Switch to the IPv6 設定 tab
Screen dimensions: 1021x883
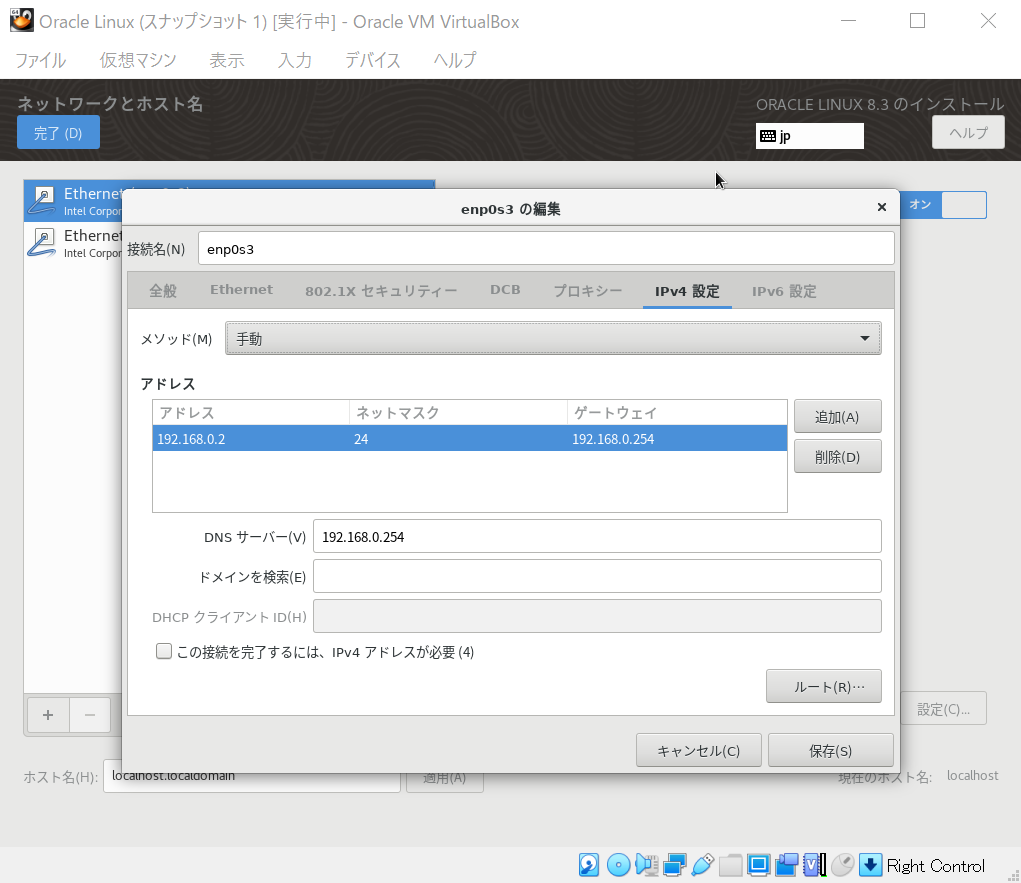[784, 290]
